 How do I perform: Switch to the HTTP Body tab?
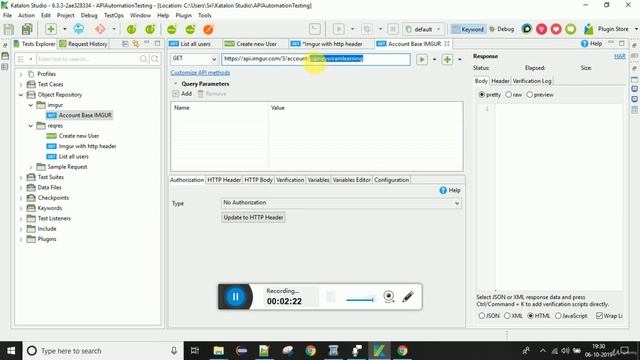(258, 180)
